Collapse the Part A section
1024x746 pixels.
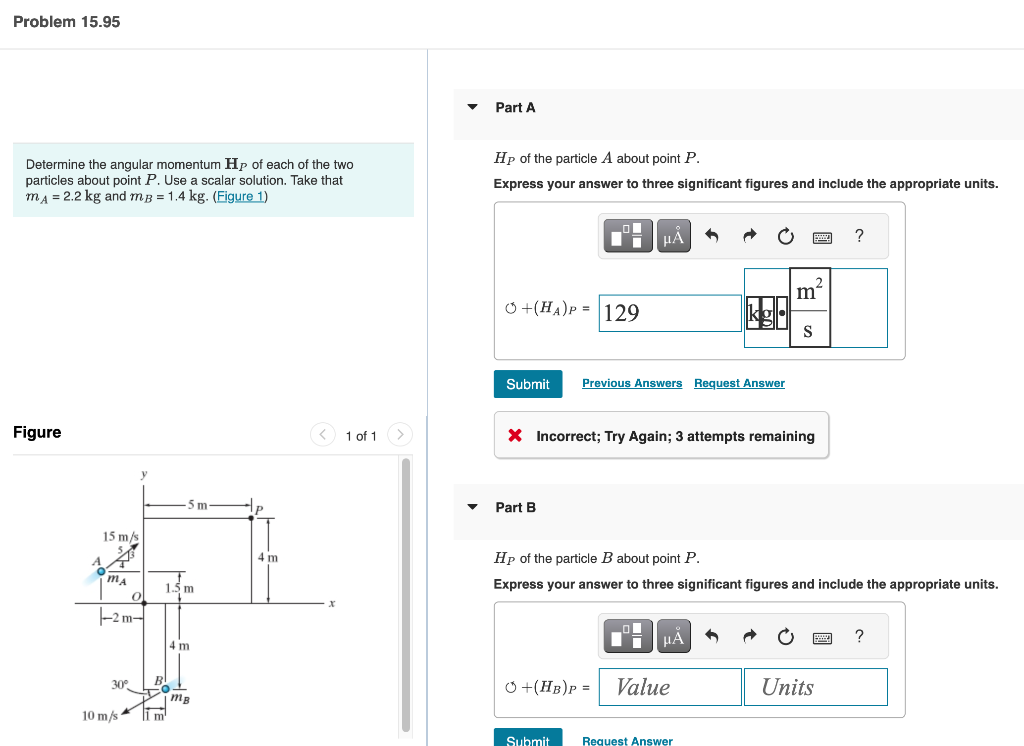[x=472, y=107]
